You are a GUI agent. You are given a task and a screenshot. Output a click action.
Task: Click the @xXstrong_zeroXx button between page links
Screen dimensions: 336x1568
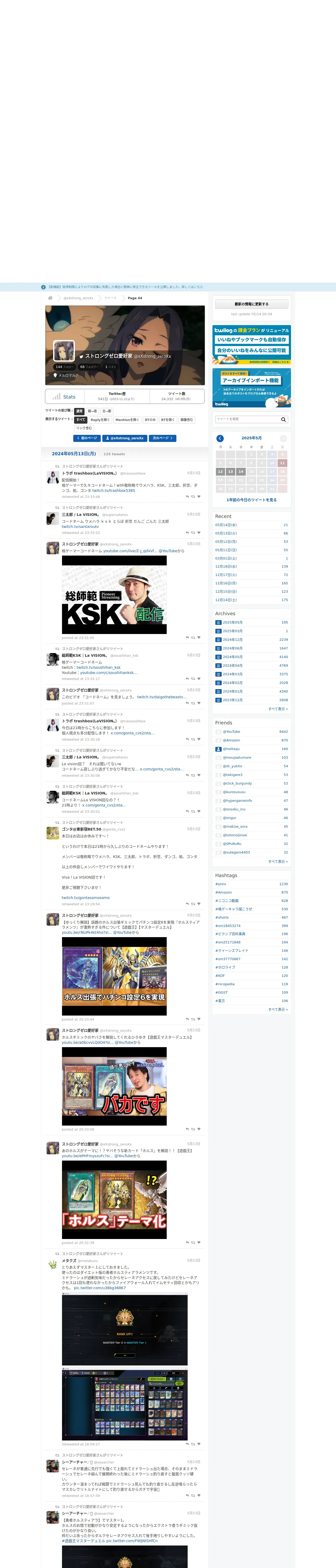click(x=125, y=438)
